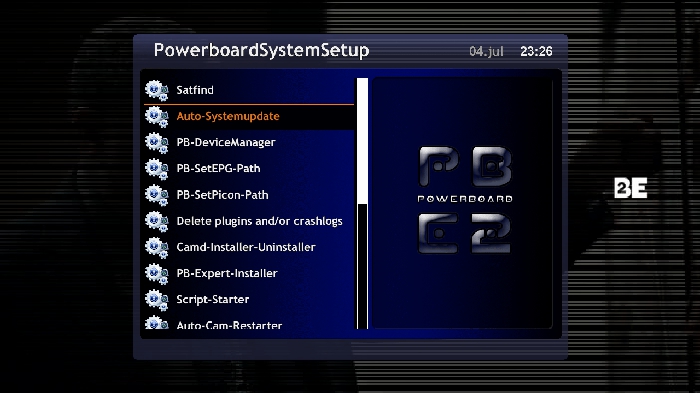The image size is (700, 393).
Task: Click the gear icon next to PB-SetEPG-Path
Action: click(156, 169)
